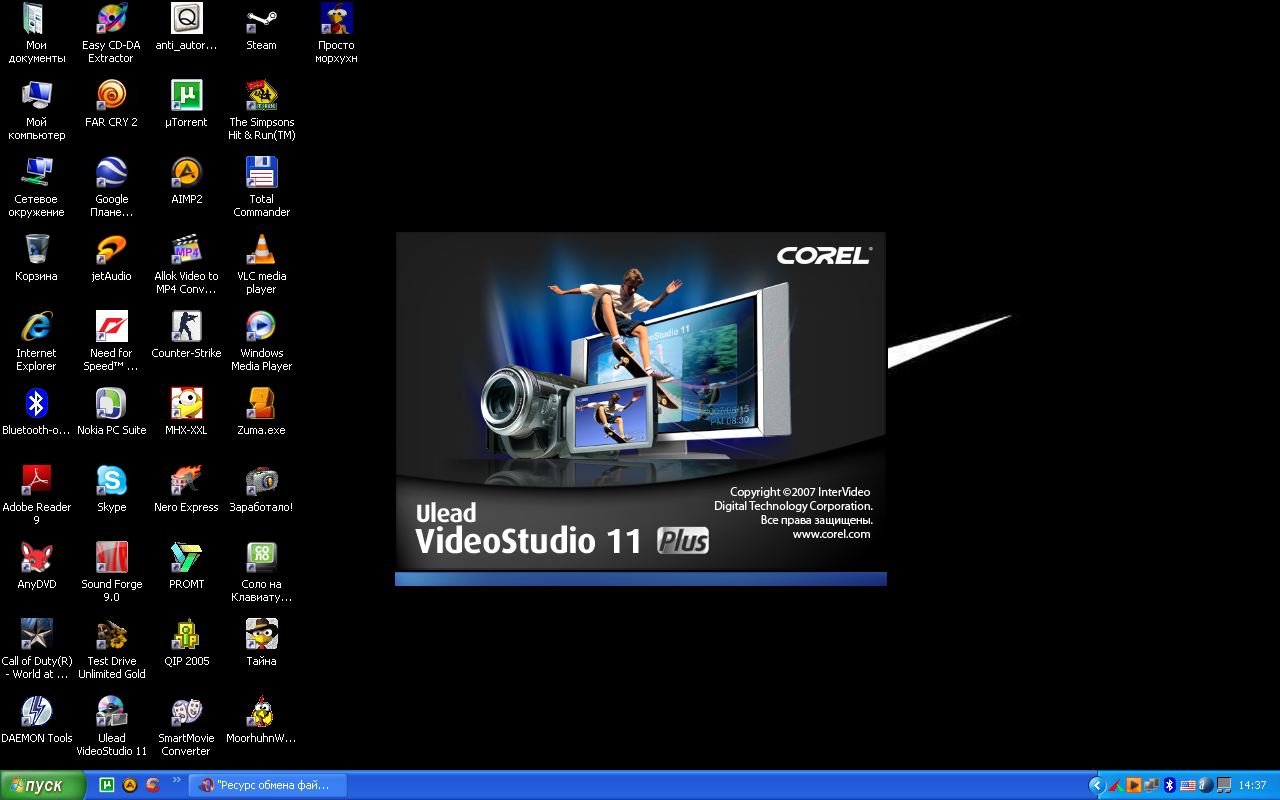
Task: Click the system clock showing 14:37
Action: (x=1252, y=785)
